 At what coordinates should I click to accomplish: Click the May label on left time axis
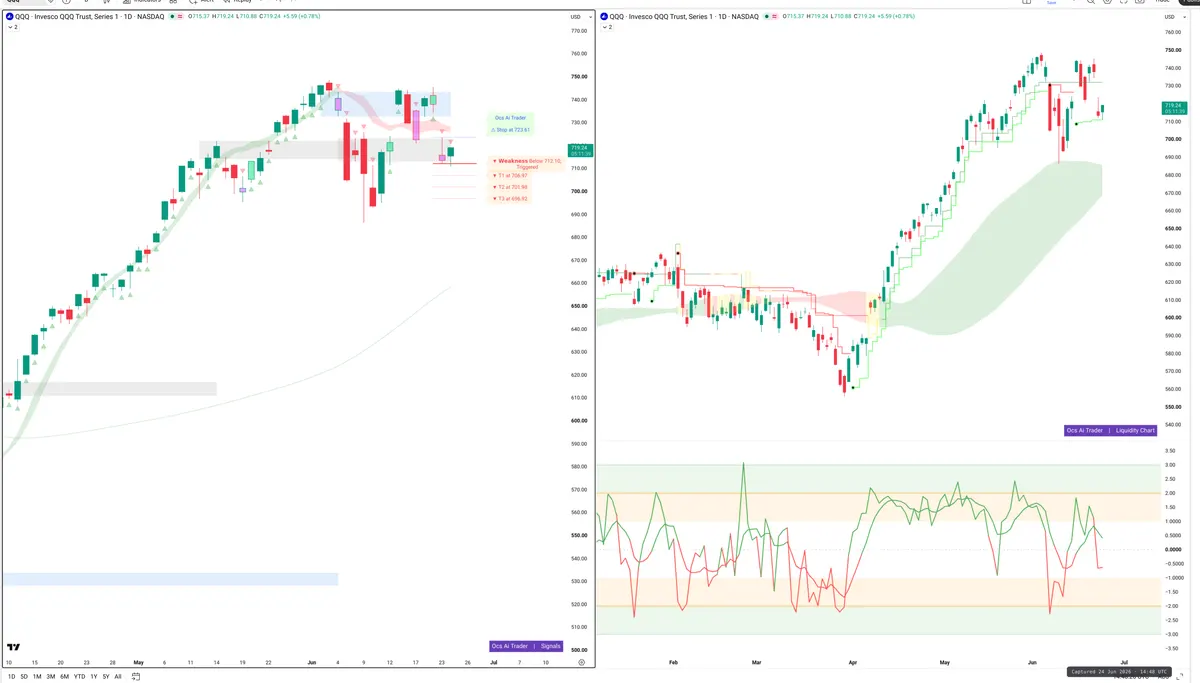[139, 662]
